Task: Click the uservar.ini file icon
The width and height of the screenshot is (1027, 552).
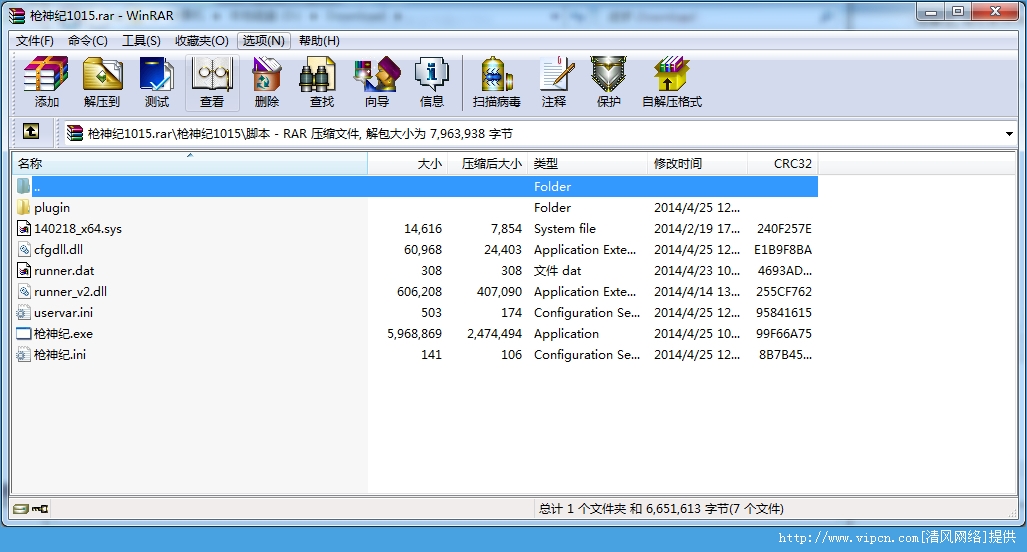Action: (24, 312)
